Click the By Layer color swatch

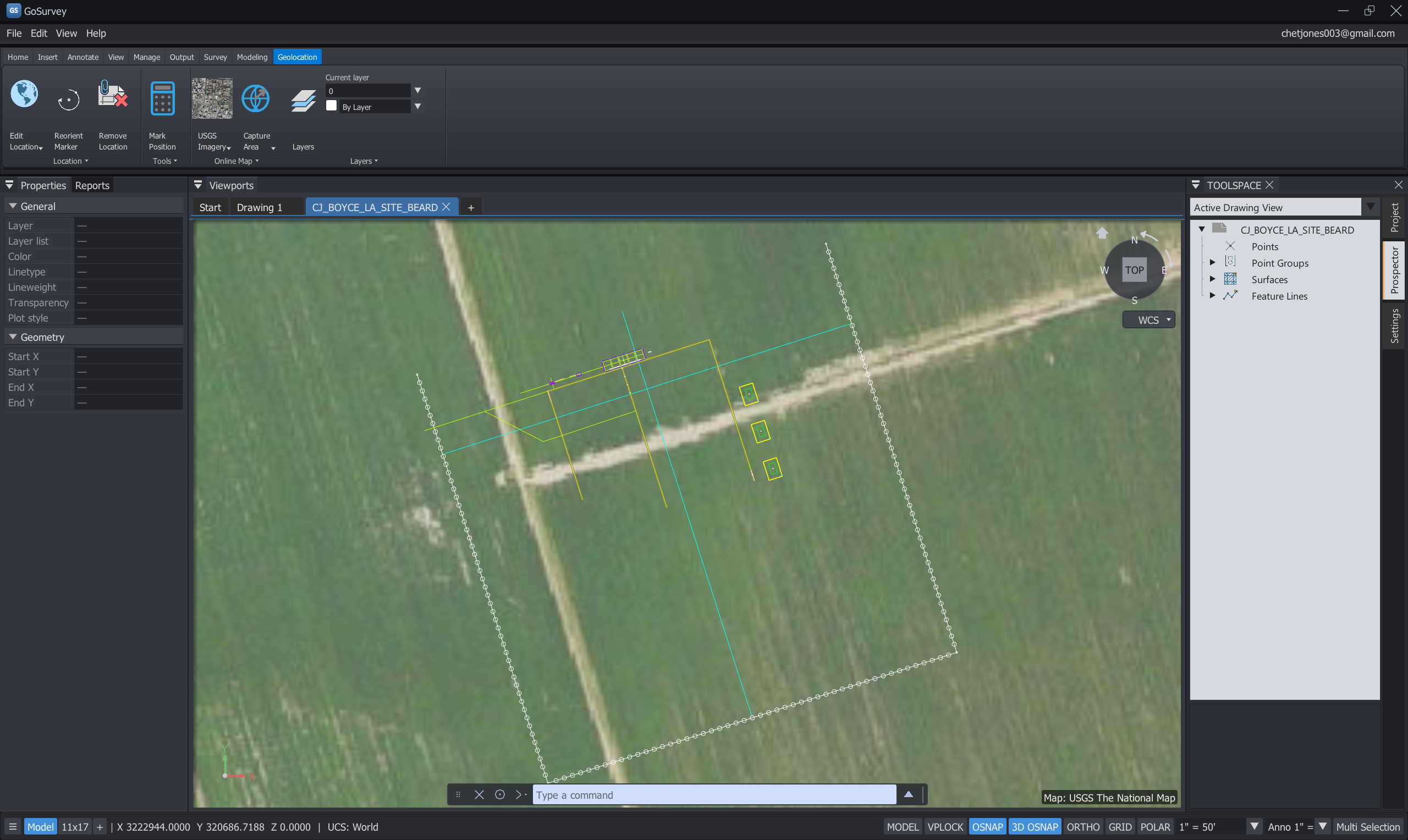331,106
